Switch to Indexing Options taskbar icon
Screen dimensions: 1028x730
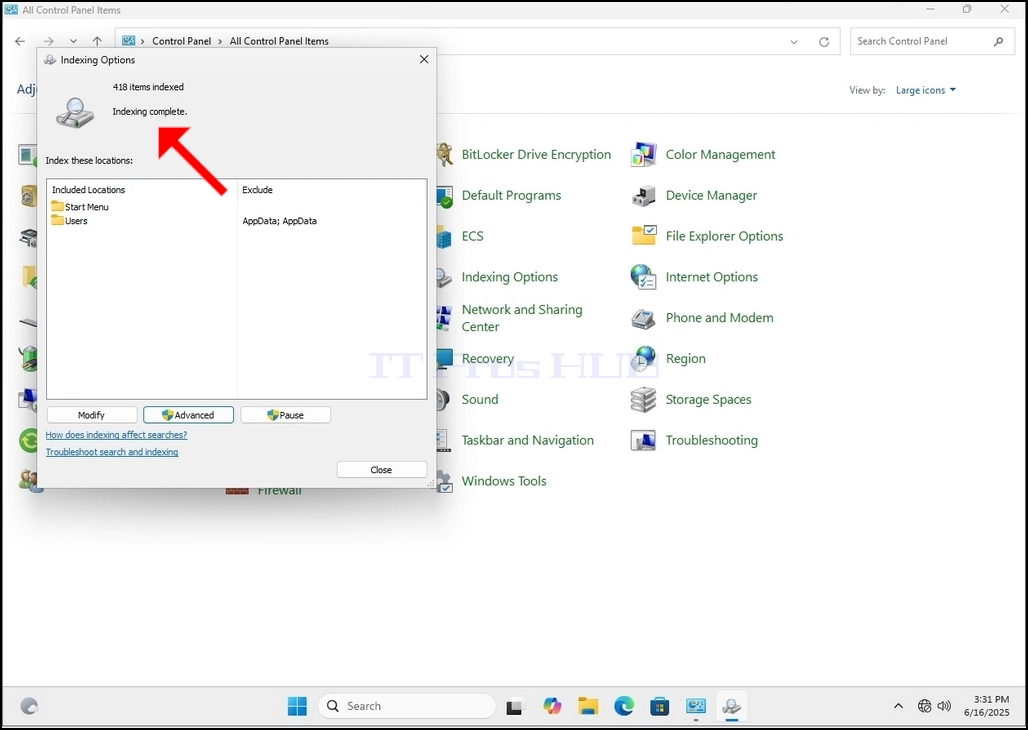pyautogui.click(x=731, y=706)
